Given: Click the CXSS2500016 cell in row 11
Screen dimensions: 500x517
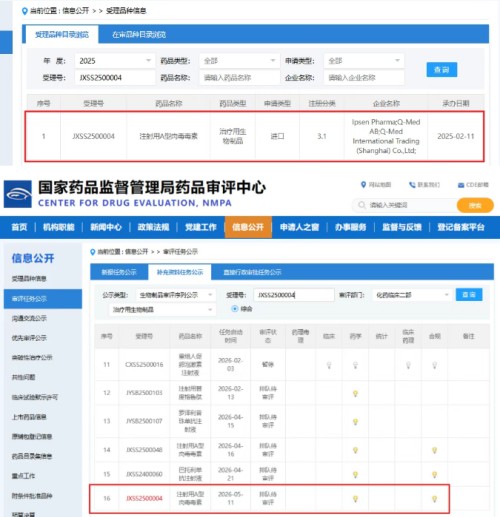Looking at the screenshot, I should [144, 365].
